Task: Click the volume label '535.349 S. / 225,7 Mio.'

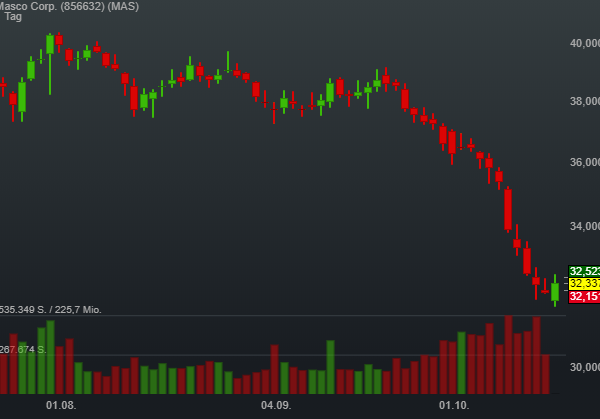Action: [51, 310]
